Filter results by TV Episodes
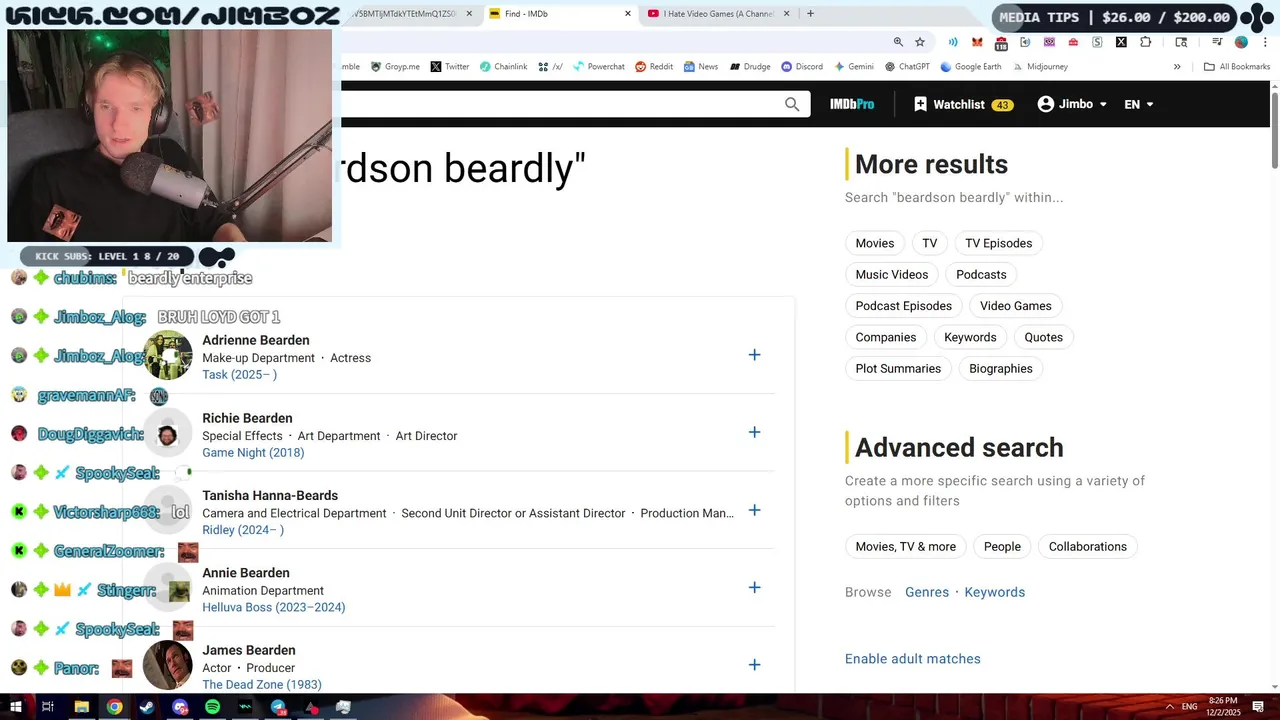Image resolution: width=1280 pixels, height=720 pixels. coord(998,243)
